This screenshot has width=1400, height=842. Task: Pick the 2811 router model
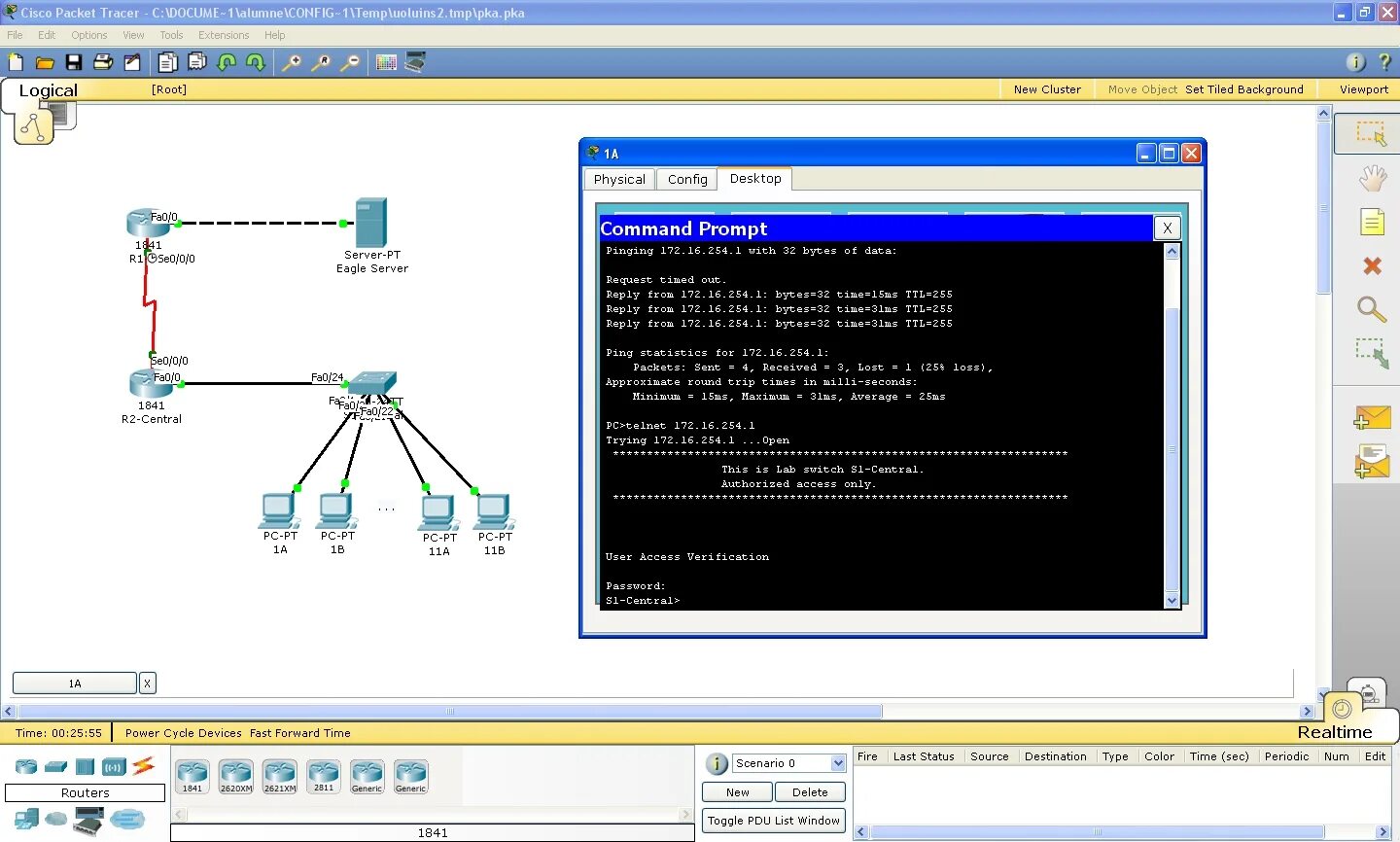coord(324,777)
